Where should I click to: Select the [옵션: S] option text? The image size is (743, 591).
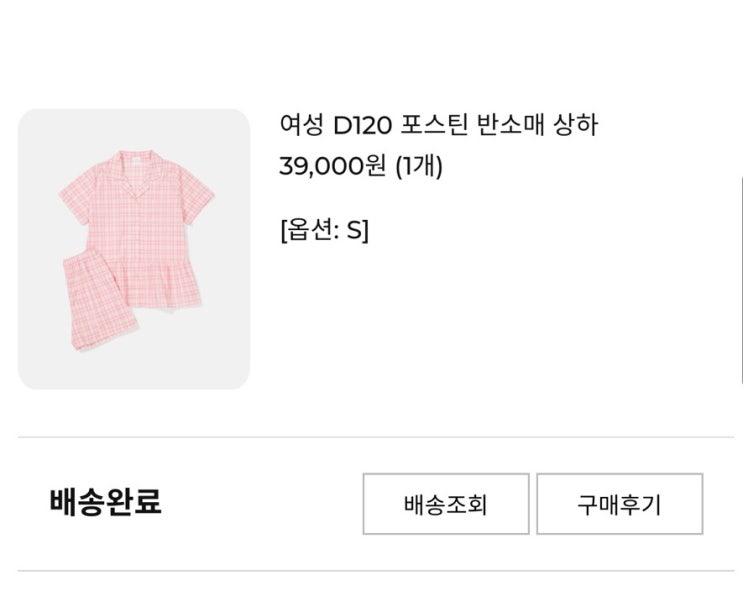[323, 231]
